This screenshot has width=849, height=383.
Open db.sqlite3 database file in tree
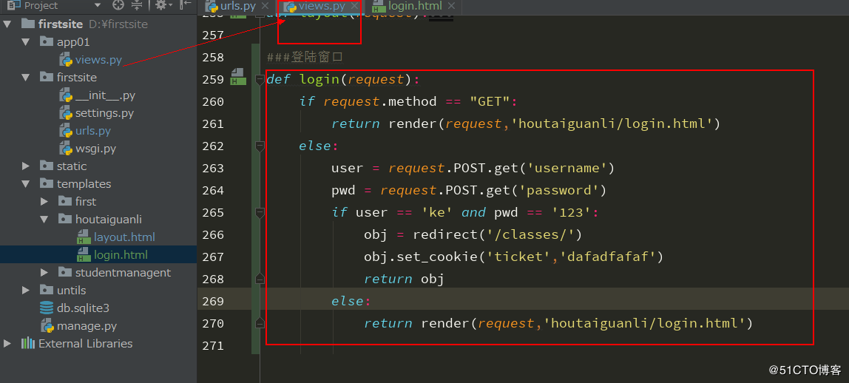click(x=83, y=308)
